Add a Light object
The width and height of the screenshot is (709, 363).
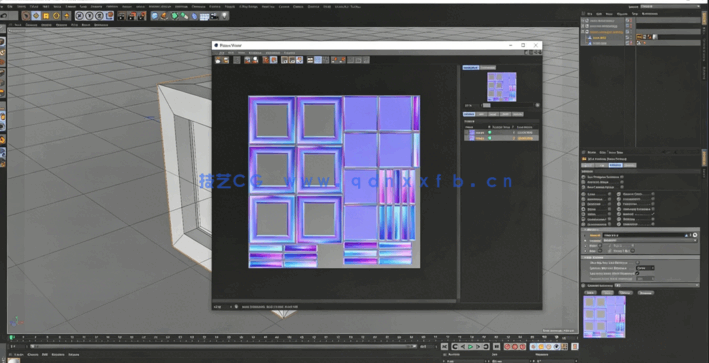coord(224,16)
